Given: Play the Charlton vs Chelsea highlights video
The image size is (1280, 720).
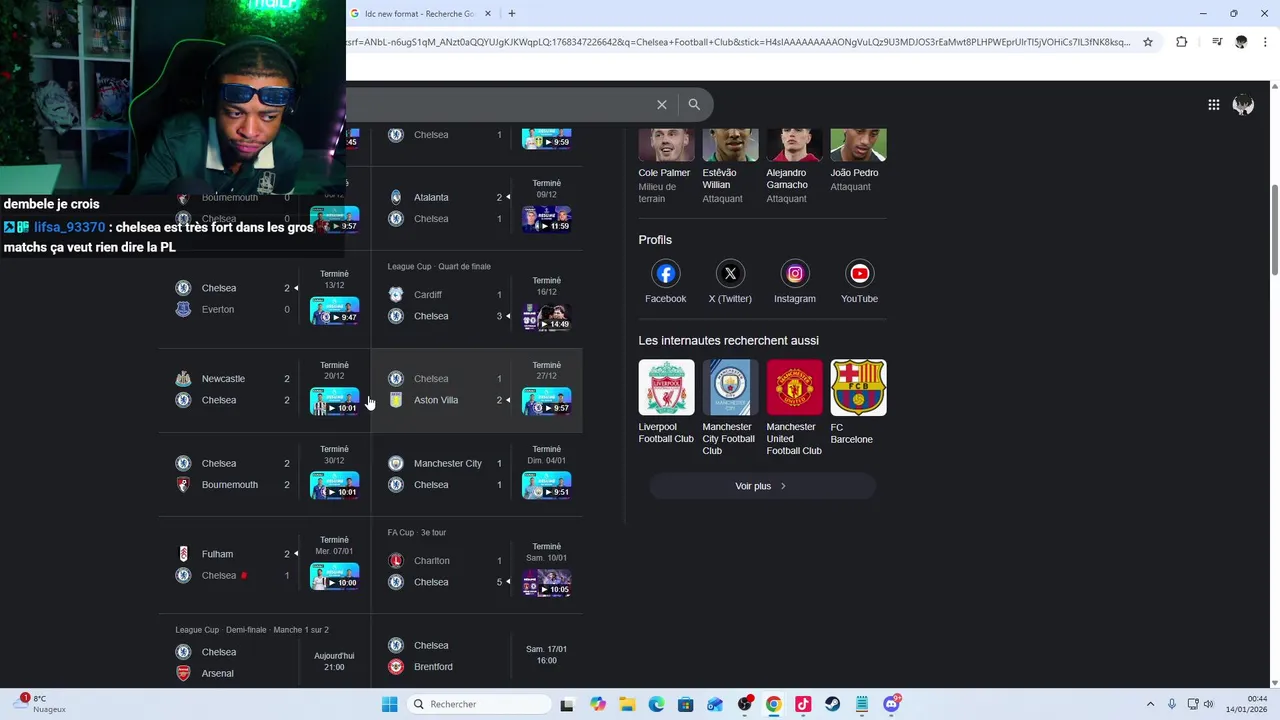Looking at the screenshot, I should [547, 583].
